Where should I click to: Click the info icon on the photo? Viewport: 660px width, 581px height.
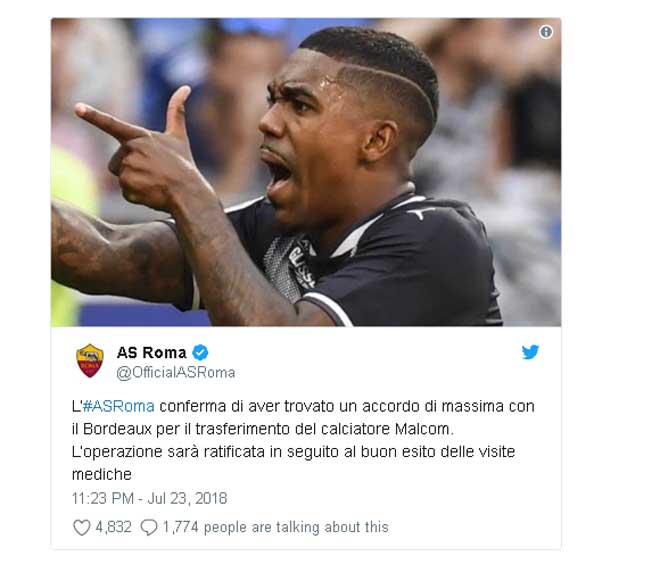pos(546,32)
